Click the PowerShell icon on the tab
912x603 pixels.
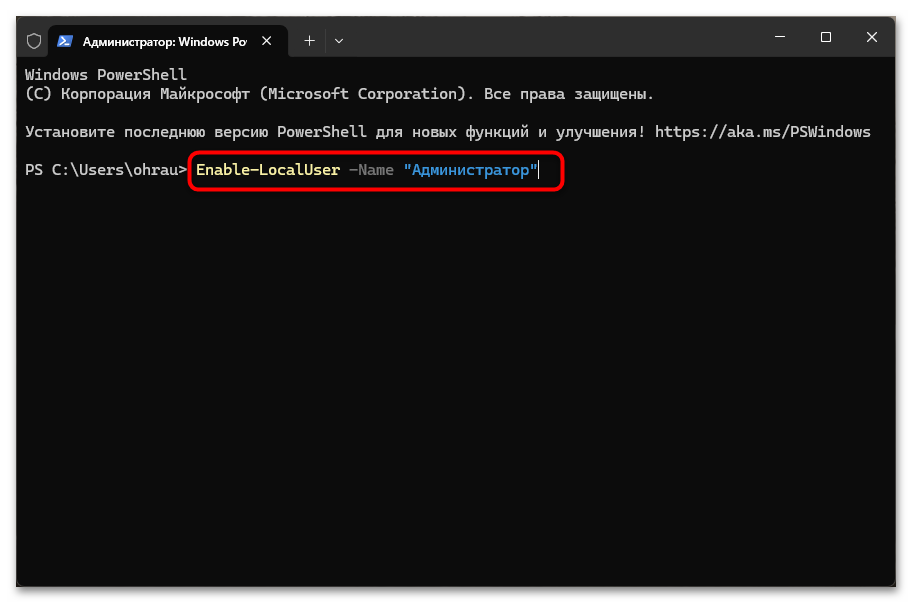coord(65,41)
